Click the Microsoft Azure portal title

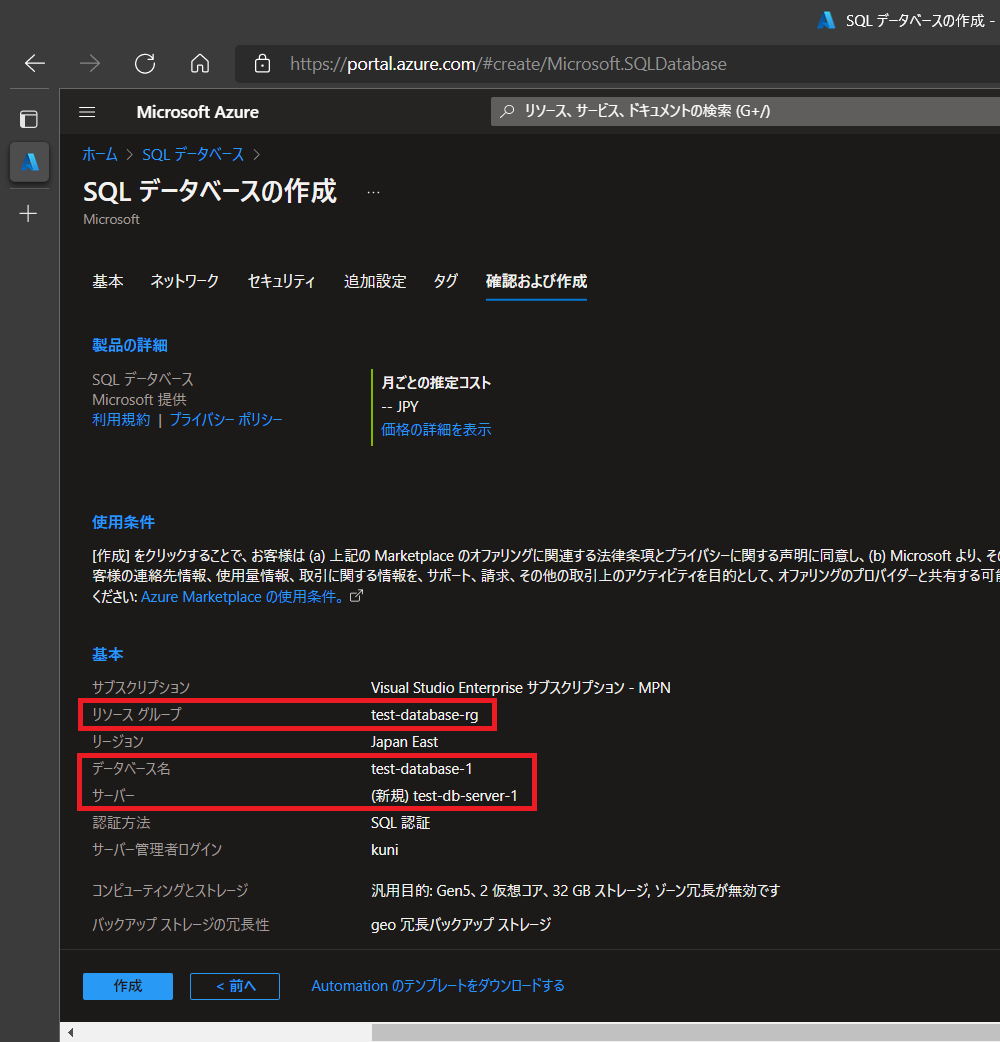[197, 112]
